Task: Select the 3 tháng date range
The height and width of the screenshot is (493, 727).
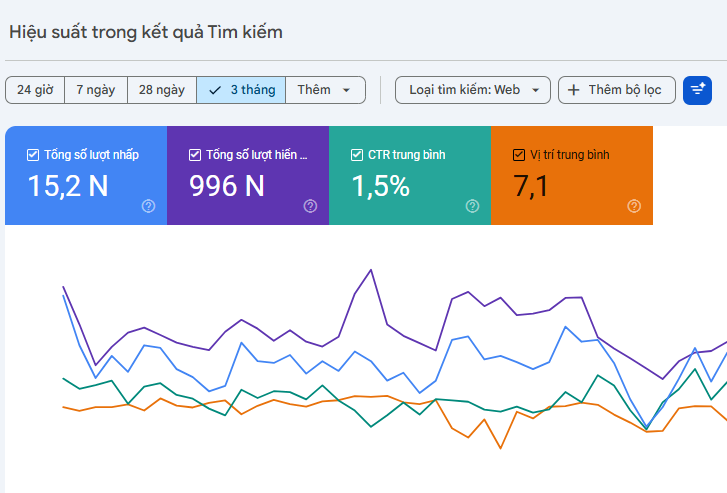Action: pos(241,90)
